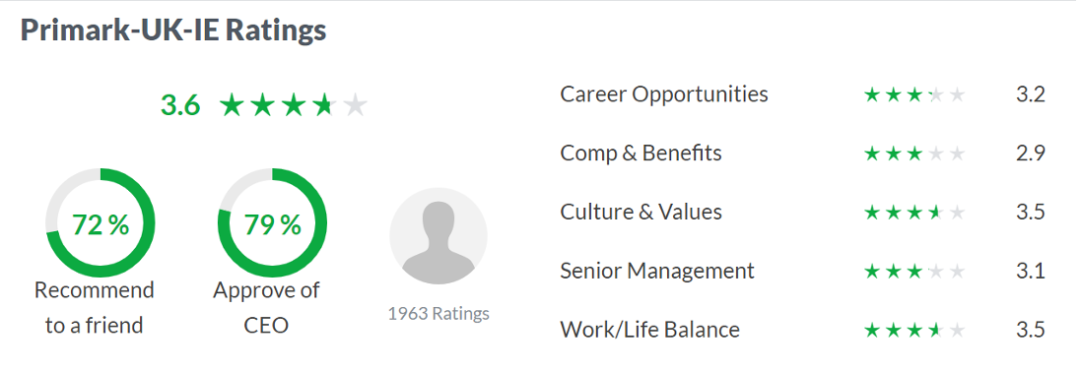Click the Career Opportunities star rating
Image resolution: width=1080 pixels, height=372 pixels.
click(915, 94)
